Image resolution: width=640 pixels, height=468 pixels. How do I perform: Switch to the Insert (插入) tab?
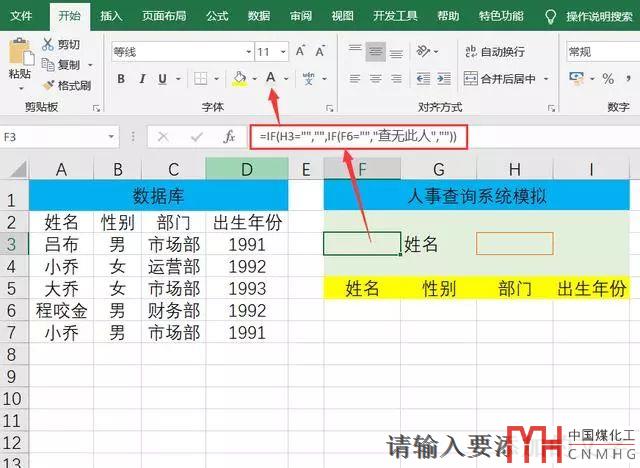click(x=111, y=16)
